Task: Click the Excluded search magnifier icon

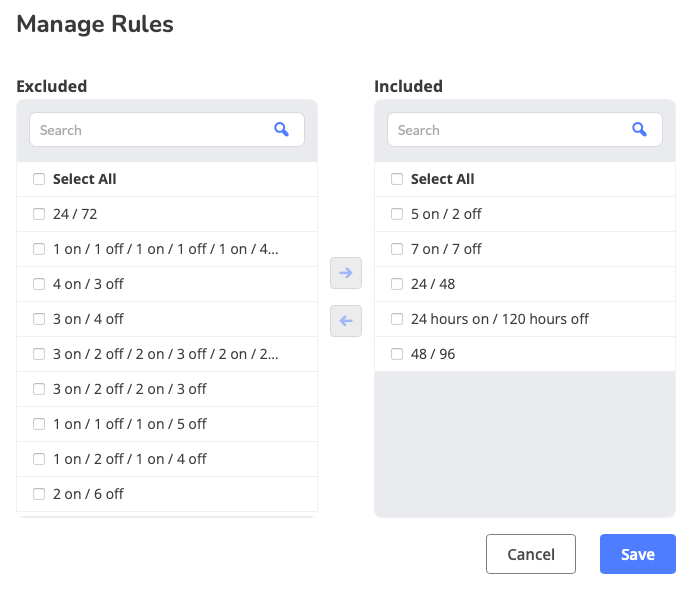Action: coord(281,130)
